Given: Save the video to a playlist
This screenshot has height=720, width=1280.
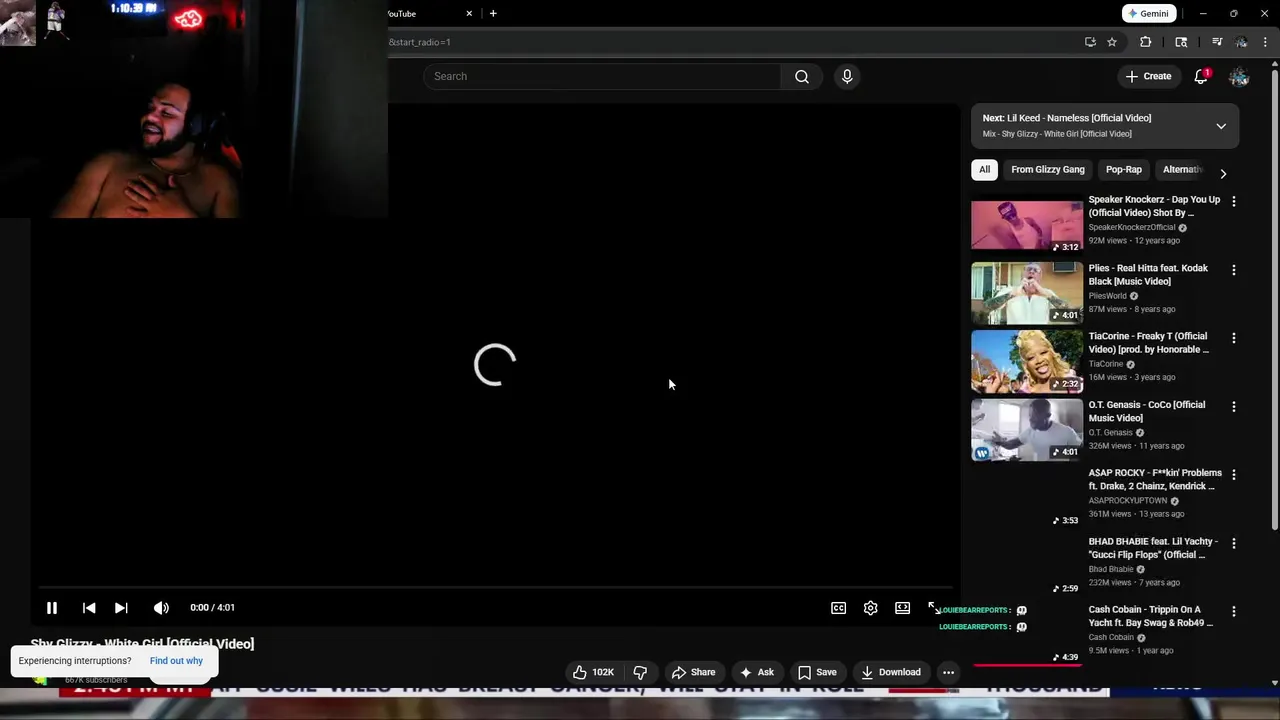Looking at the screenshot, I should click(x=817, y=672).
